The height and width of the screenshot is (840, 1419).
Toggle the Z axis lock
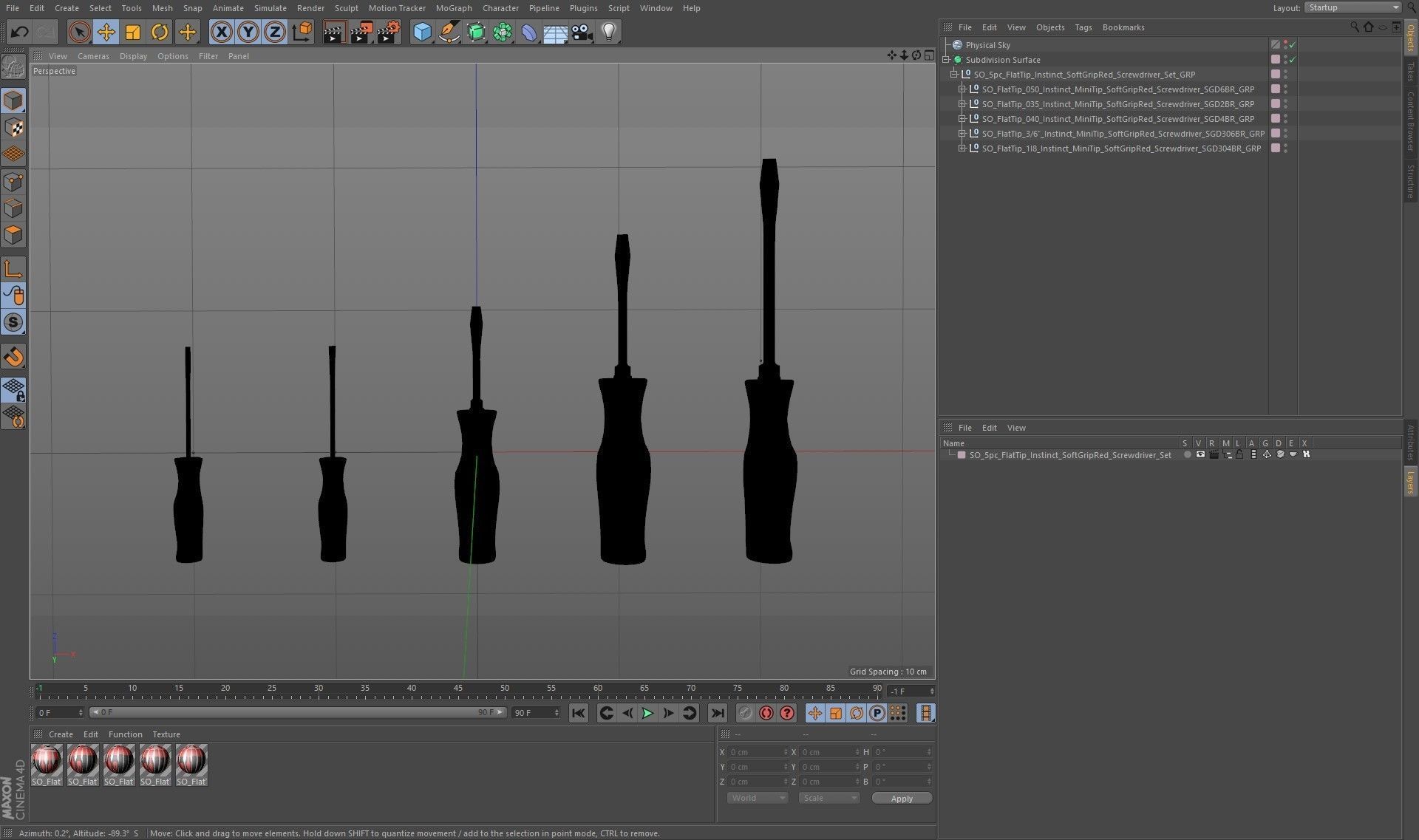tap(275, 32)
